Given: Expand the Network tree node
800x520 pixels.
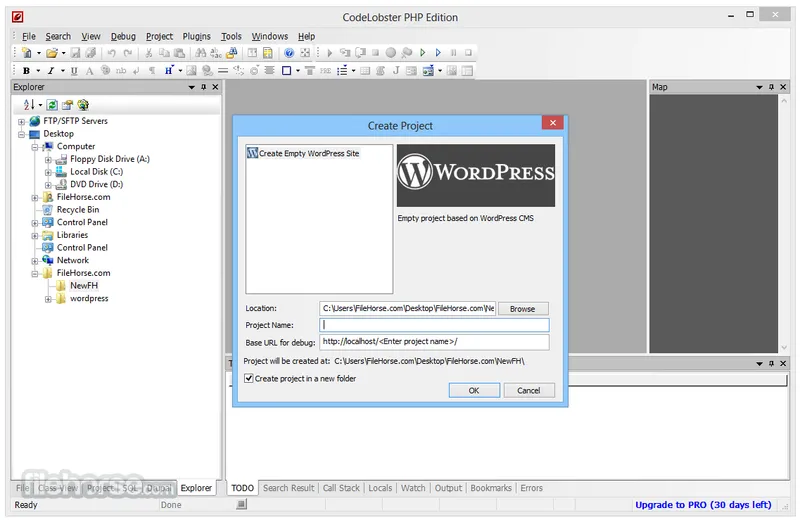Looking at the screenshot, I should coord(35,261).
